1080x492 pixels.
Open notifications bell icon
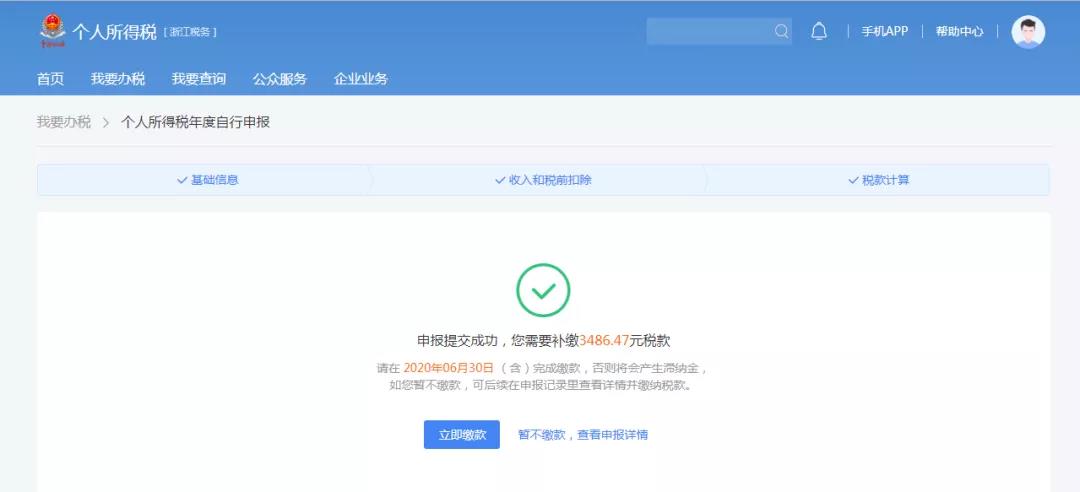[819, 32]
